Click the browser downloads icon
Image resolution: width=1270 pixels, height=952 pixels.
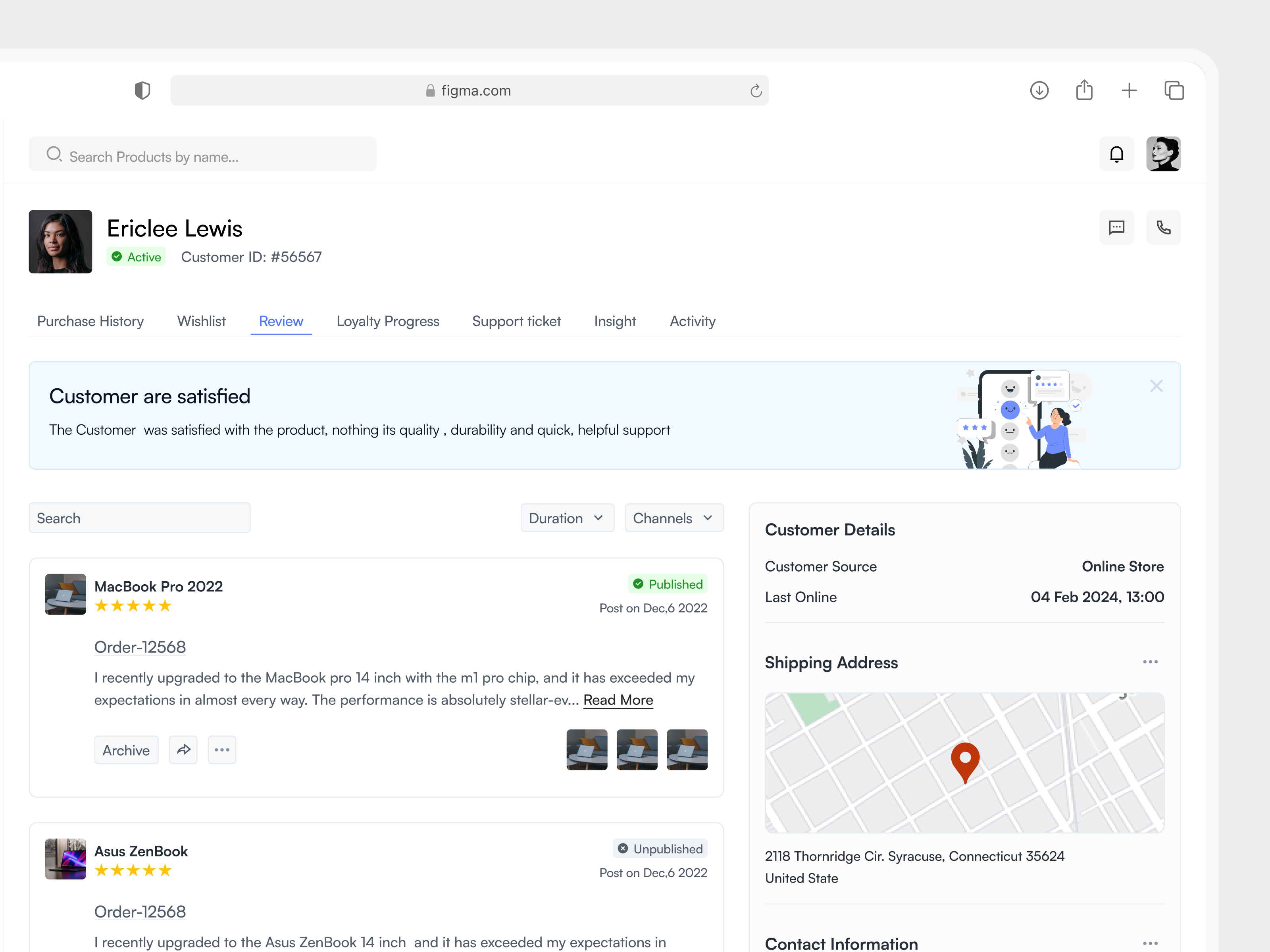click(x=1039, y=90)
